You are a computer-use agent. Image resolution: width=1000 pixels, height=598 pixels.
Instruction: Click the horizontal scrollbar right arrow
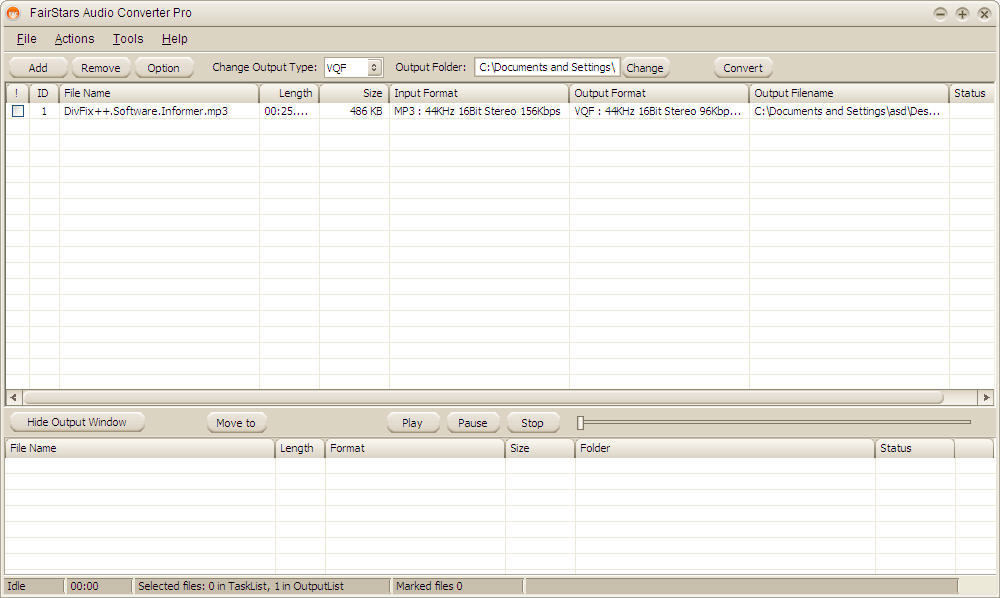pyautogui.click(x=986, y=397)
